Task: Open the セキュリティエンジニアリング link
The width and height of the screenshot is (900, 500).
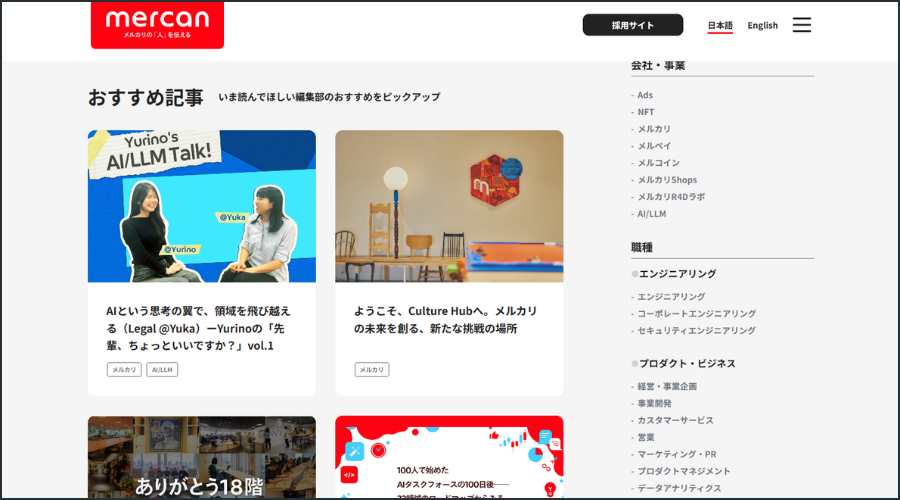Action: pos(696,331)
